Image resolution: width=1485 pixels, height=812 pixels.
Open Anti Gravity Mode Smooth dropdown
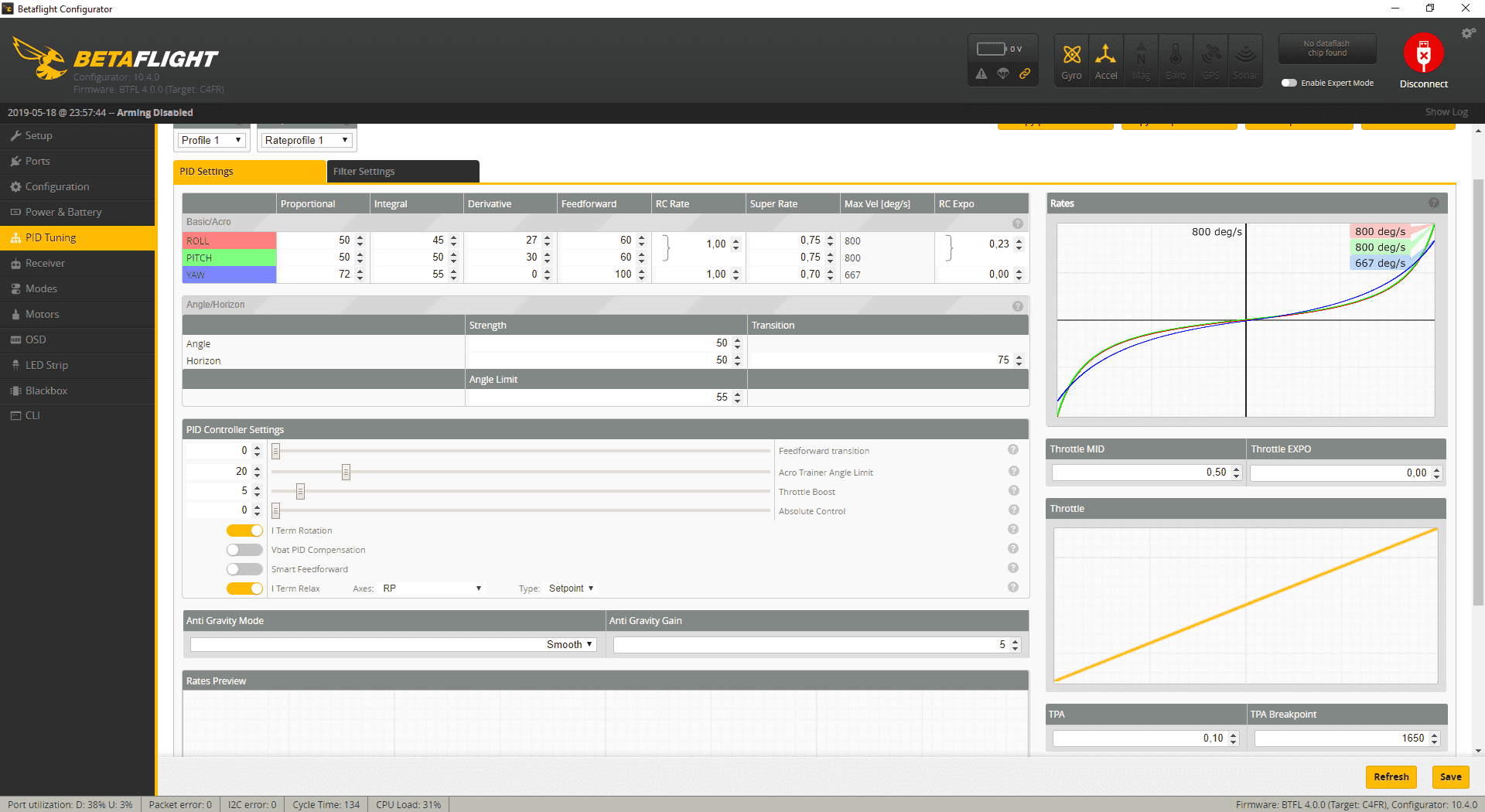pos(393,644)
